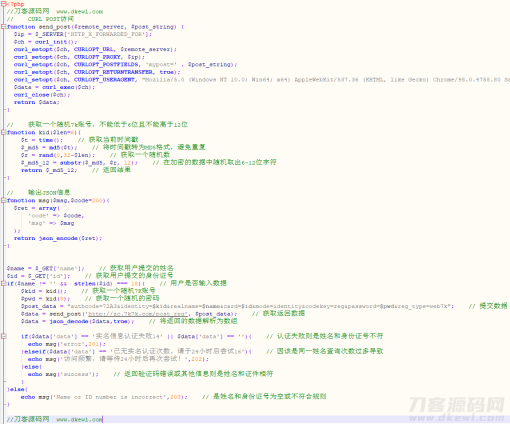This screenshot has height=424, width=510.
Task: Click the '$kid = kid();' statement
Action: pyautogui.click(x=44, y=291)
